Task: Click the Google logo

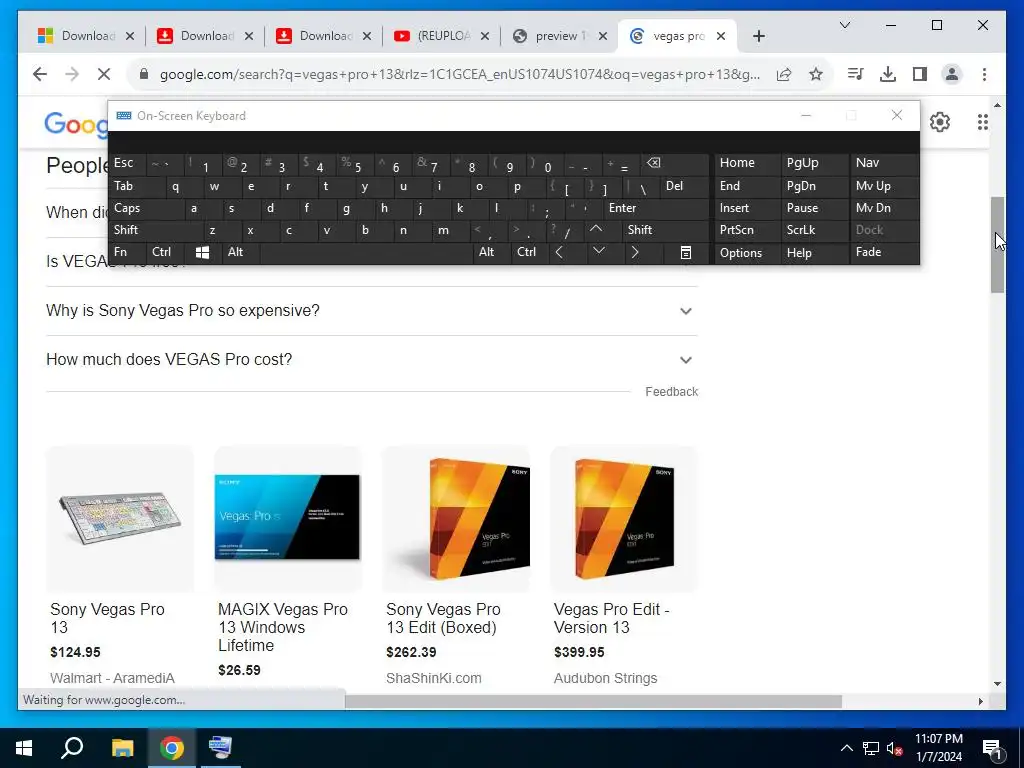Action: pyautogui.click(x=76, y=123)
